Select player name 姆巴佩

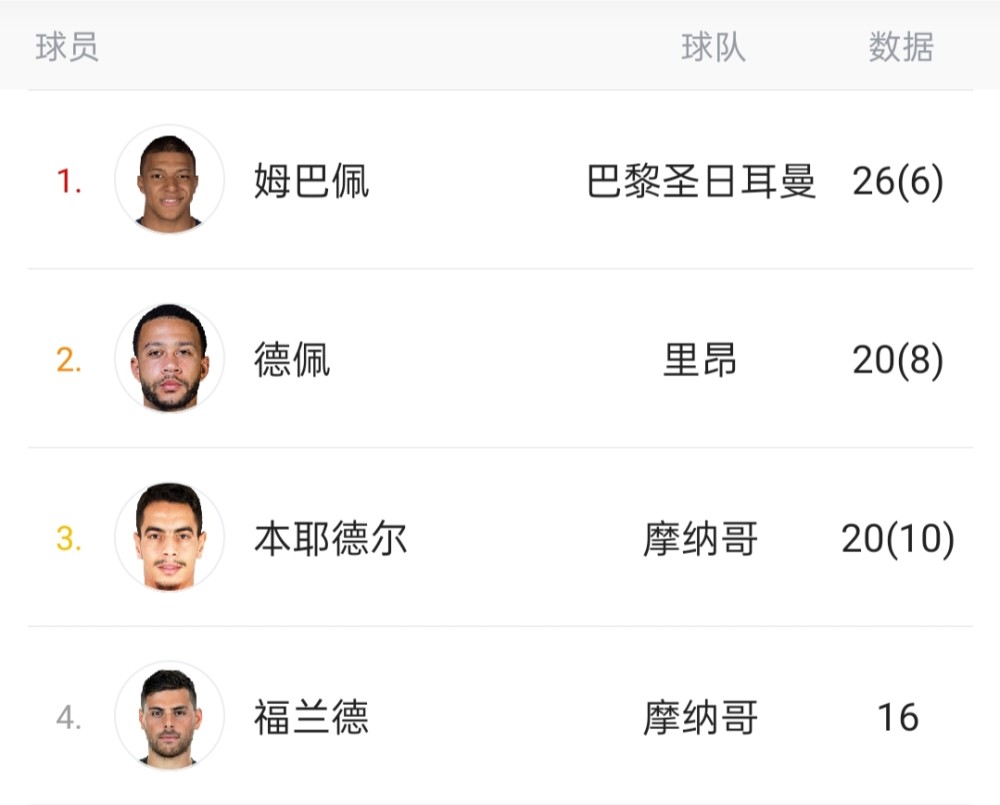pyautogui.click(x=311, y=181)
